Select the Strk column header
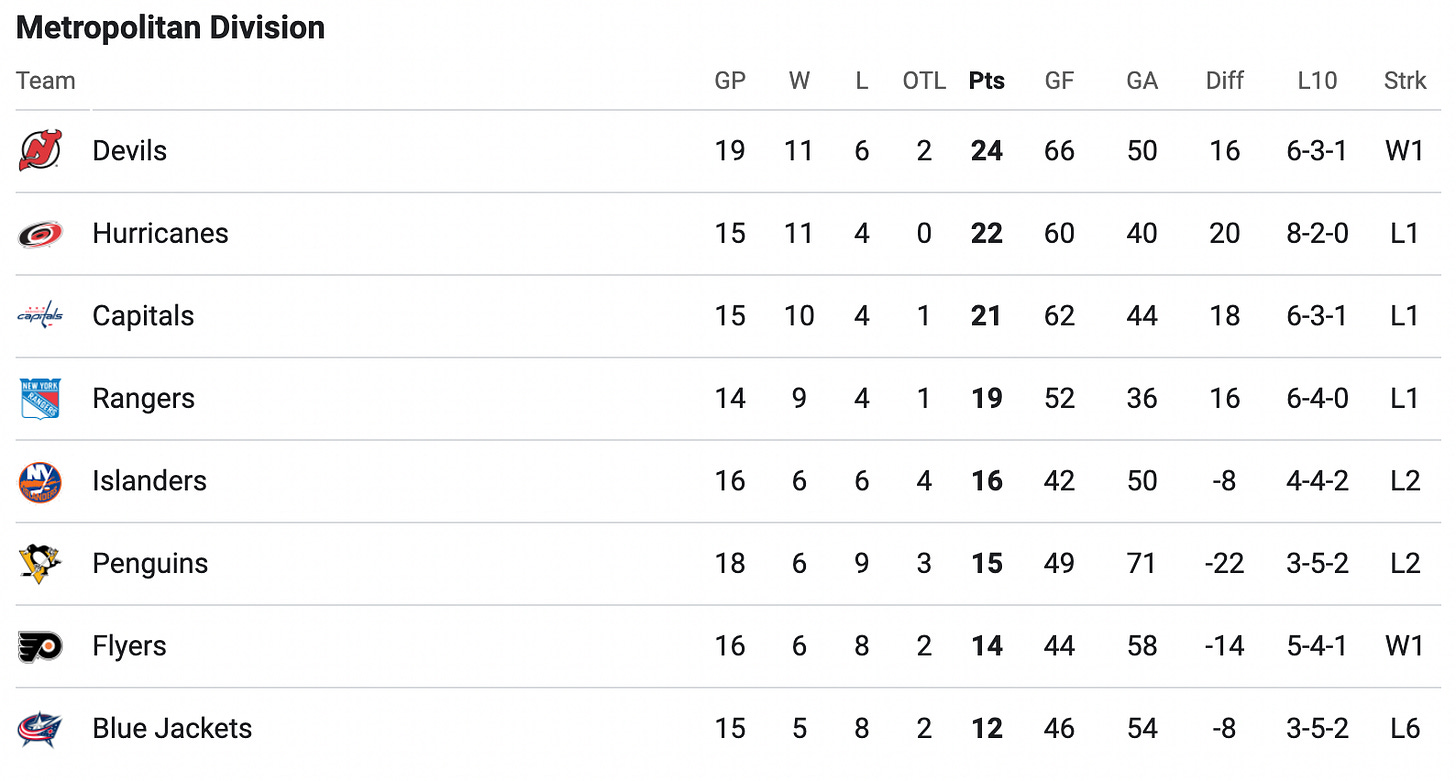 pos(1405,81)
